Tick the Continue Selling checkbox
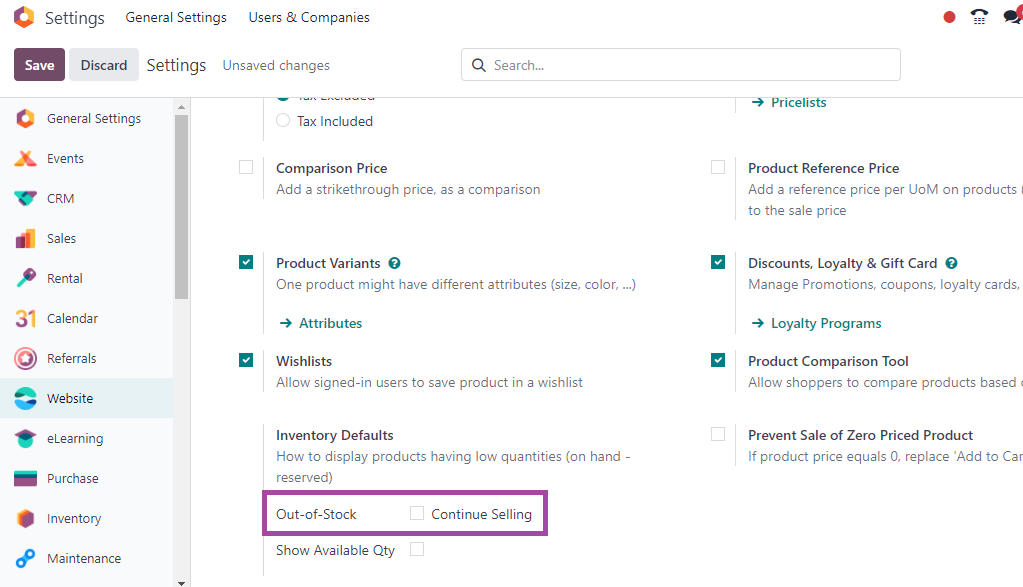The image size is (1023, 587). pyautogui.click(x=417, y=514)
